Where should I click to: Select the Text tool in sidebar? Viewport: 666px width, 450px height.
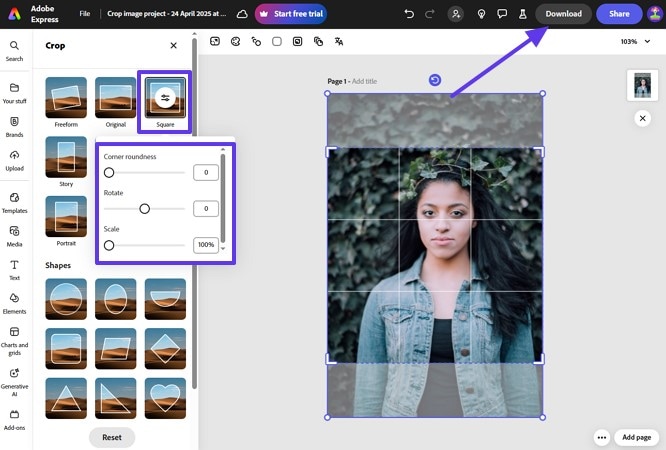pos(14,270)
